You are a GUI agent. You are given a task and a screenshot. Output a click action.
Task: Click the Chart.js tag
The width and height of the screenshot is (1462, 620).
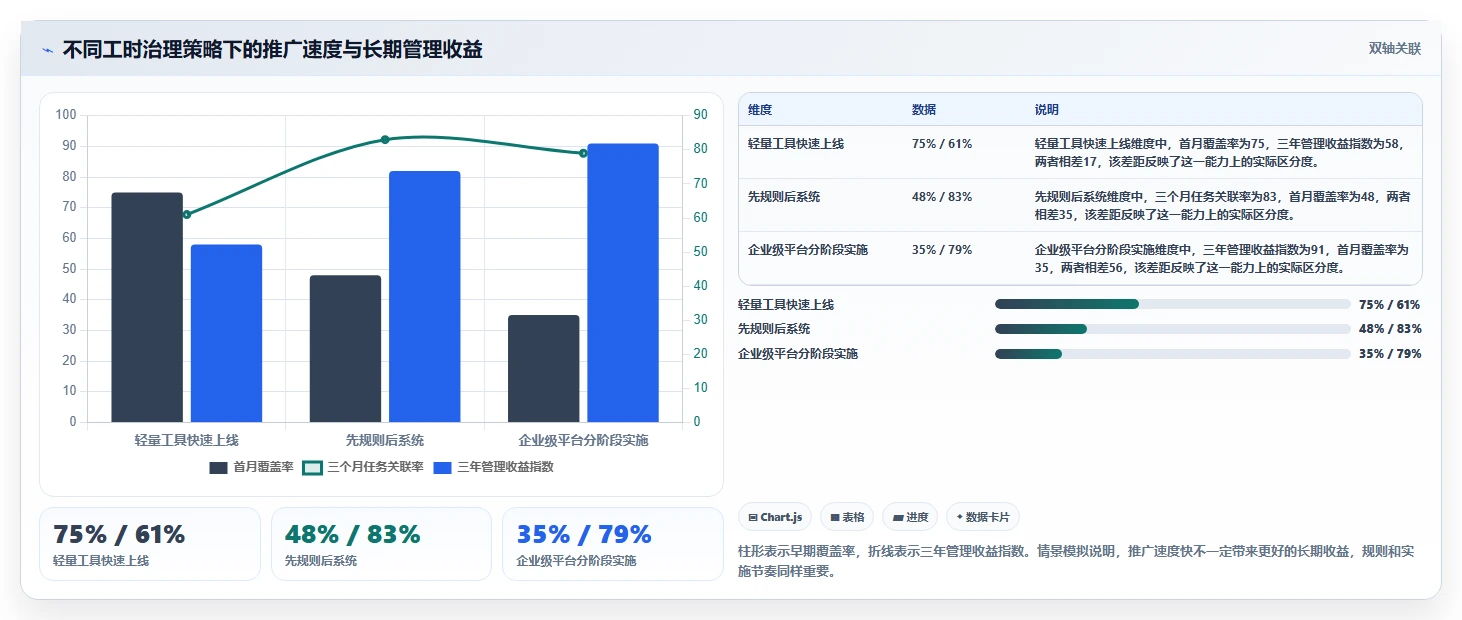click(x=775, y=517)
